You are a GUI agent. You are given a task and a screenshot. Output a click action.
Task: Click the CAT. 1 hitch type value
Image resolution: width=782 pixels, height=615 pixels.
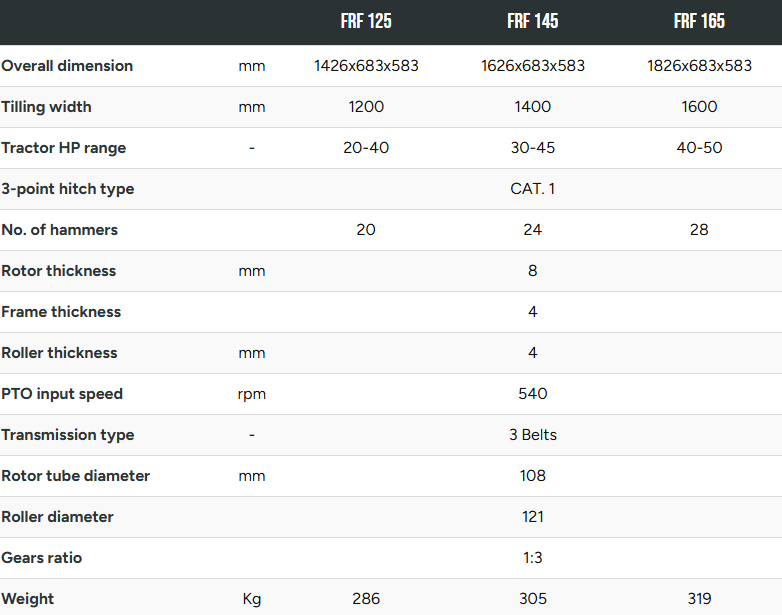533,189
